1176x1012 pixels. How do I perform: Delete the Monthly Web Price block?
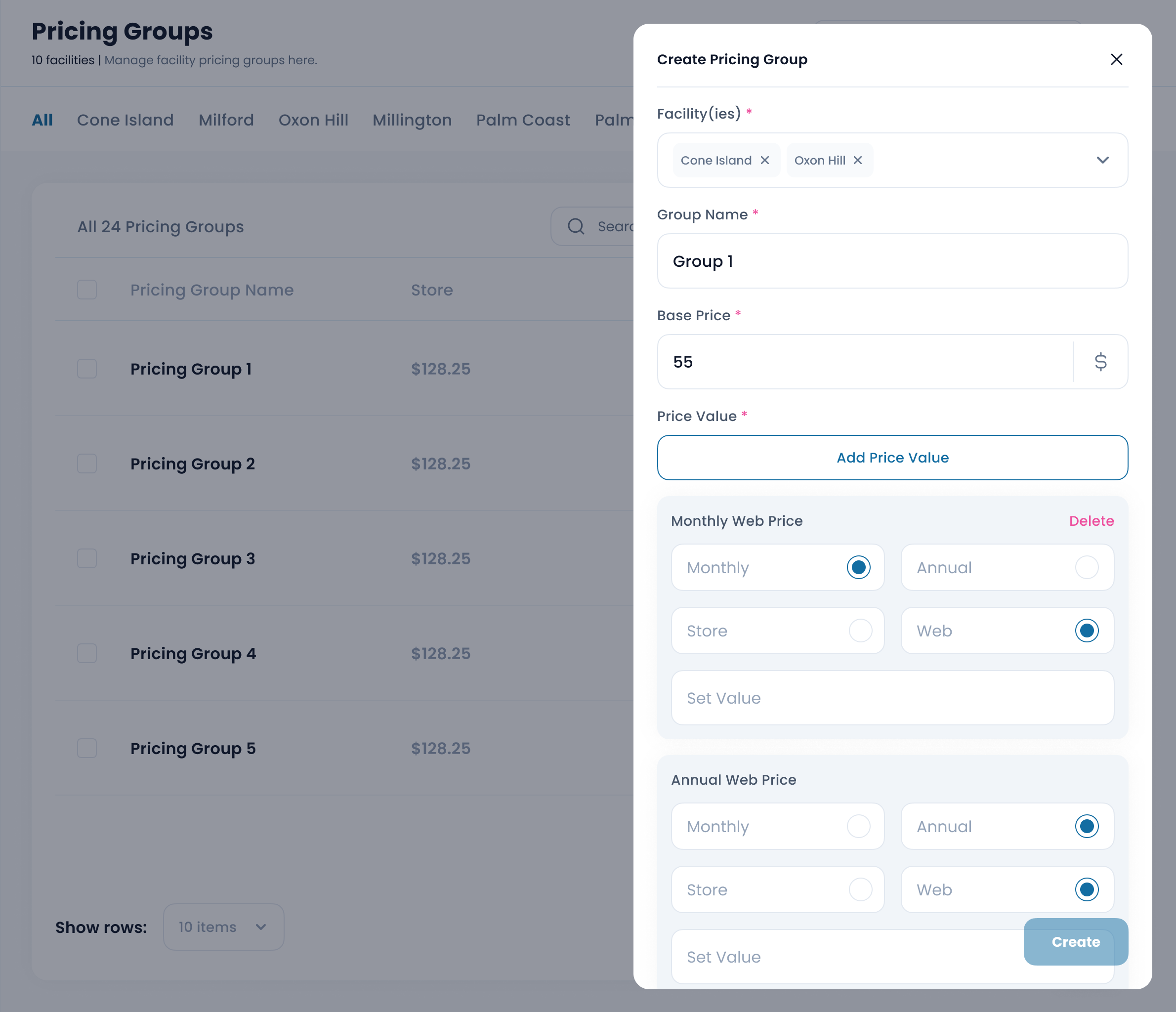click(1091, 521)
